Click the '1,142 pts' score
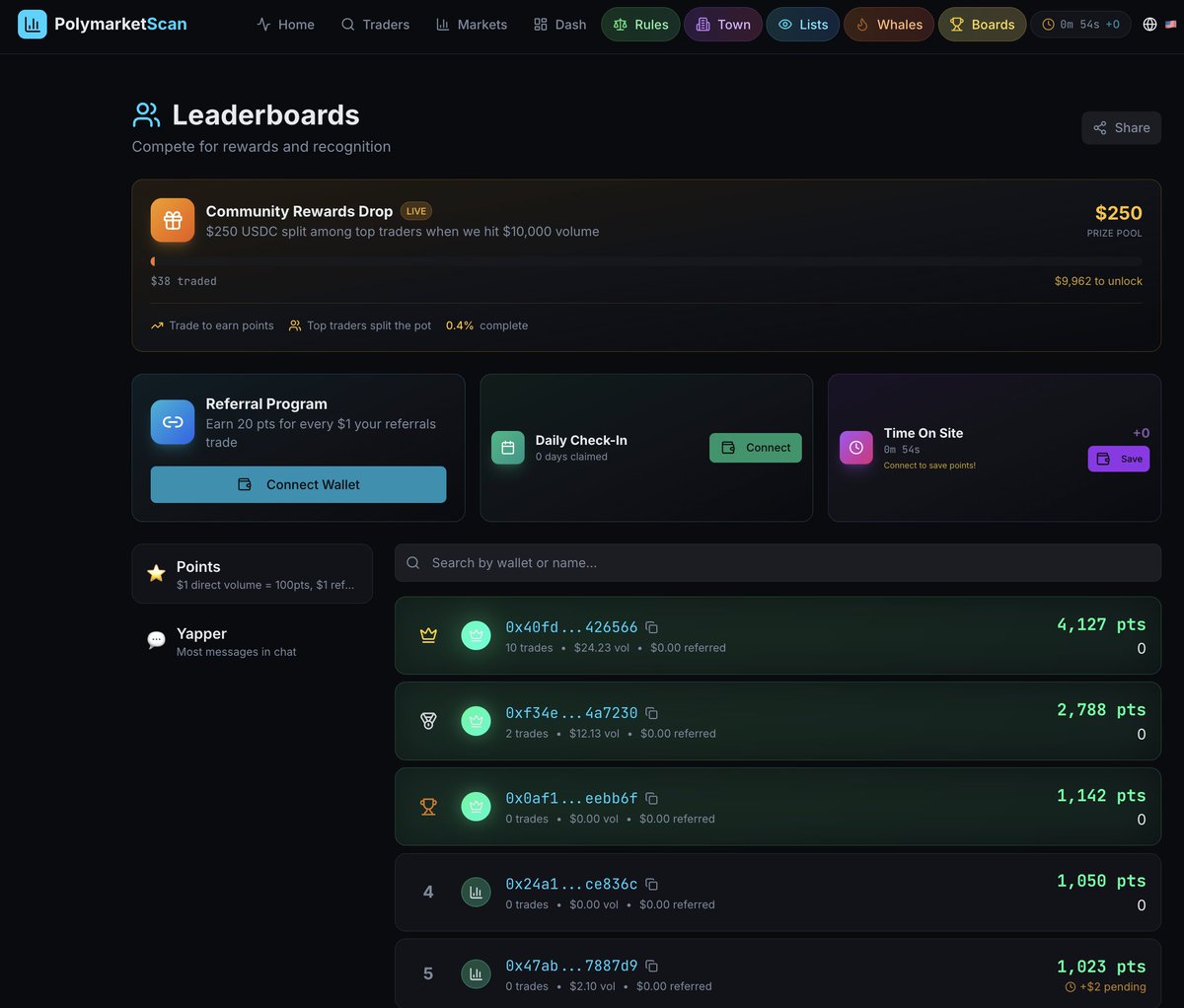The height and width of the screenshot is (1008, 1184). (x=1101, y=796)
